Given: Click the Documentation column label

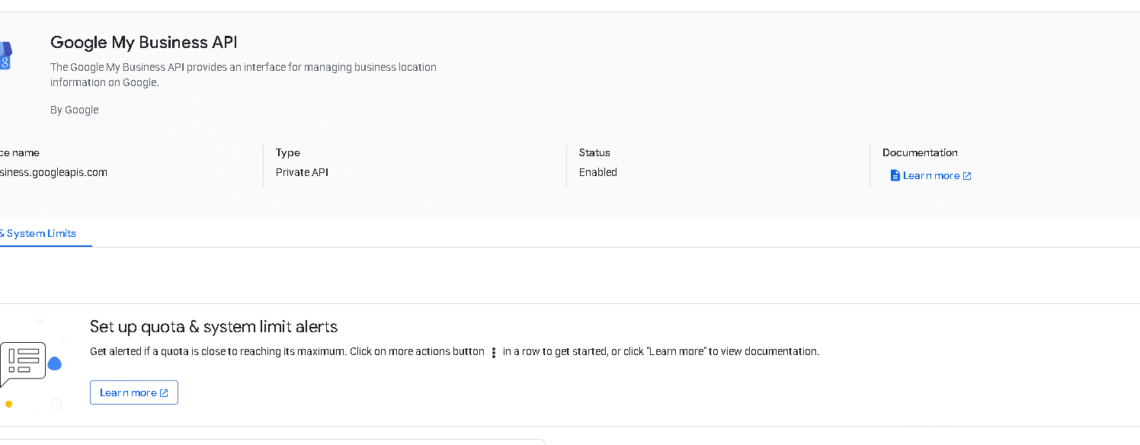Looking at the screenshot, I should click(919, 153).
